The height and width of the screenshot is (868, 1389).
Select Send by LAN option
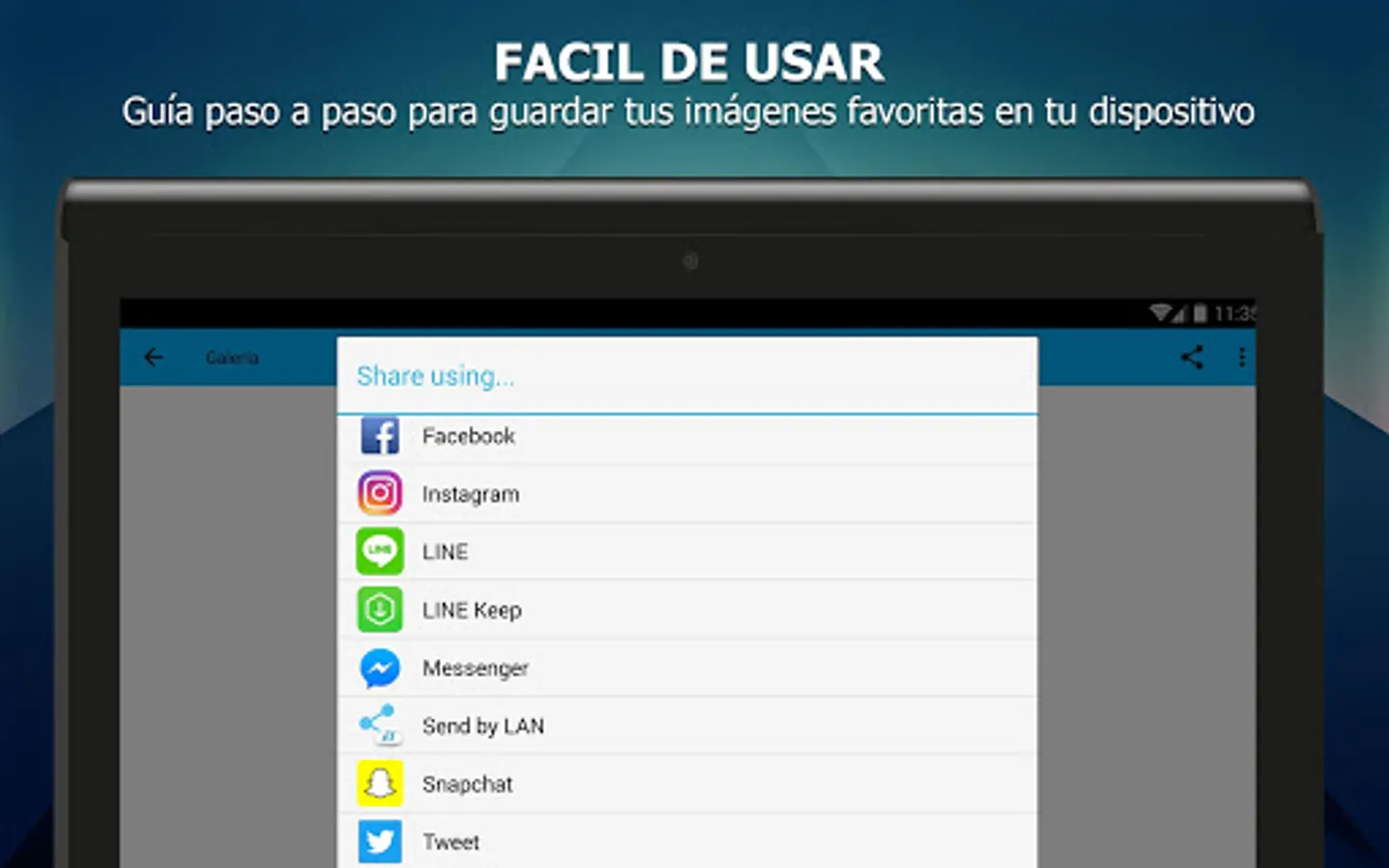(x=688, y=726)
